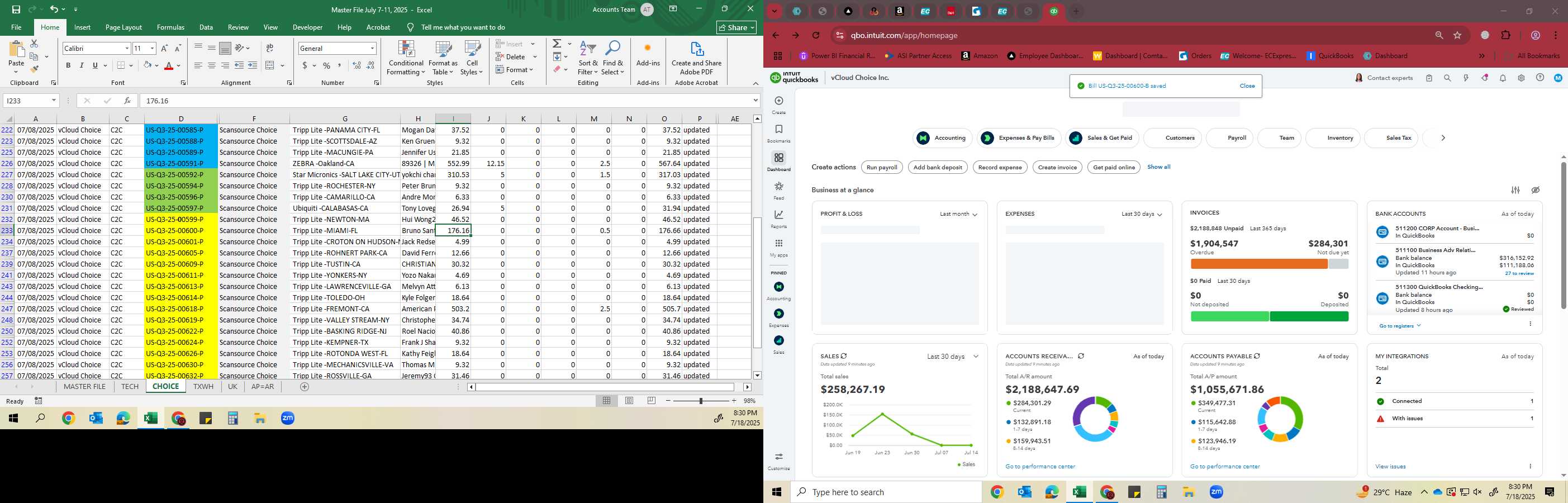
Task: Click Decrease Font Size icon in Excel
Action: pos(178,48)
